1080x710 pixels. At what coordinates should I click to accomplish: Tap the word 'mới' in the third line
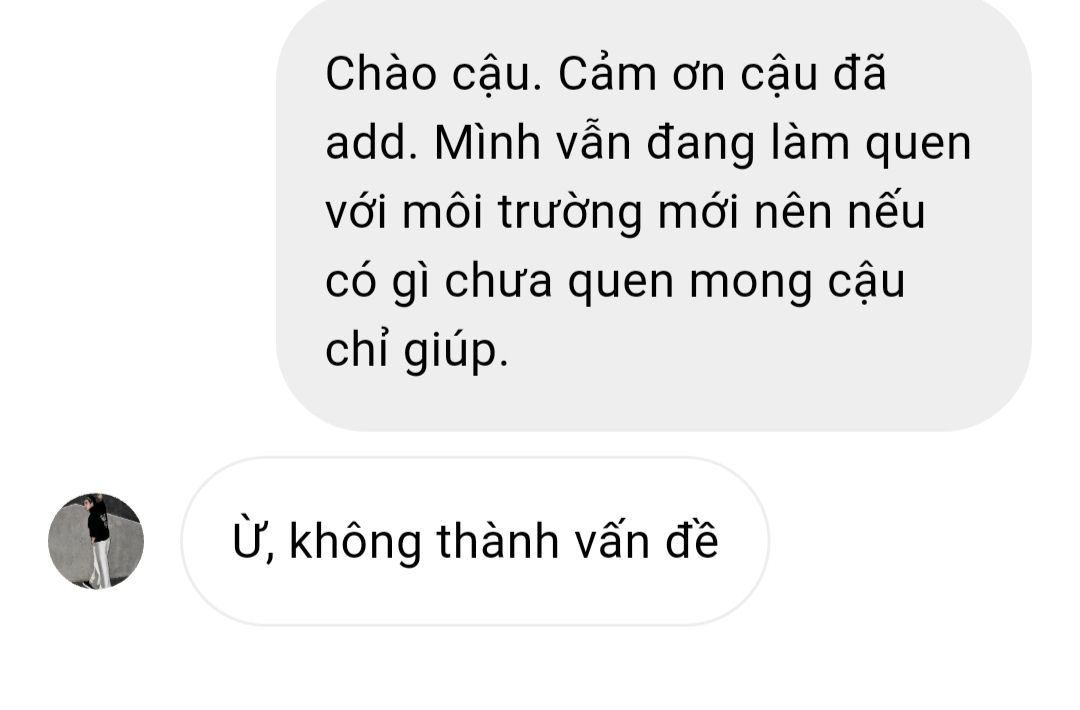point(698,211)
